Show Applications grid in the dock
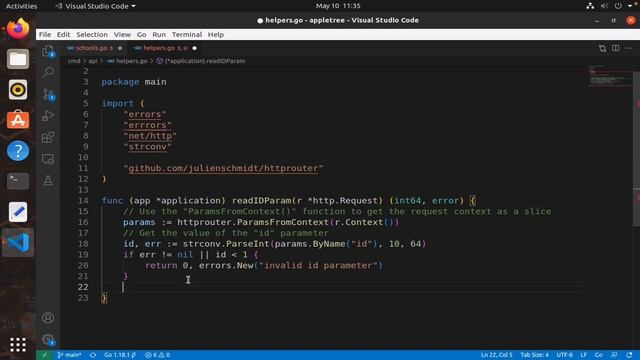 (18, 345)
